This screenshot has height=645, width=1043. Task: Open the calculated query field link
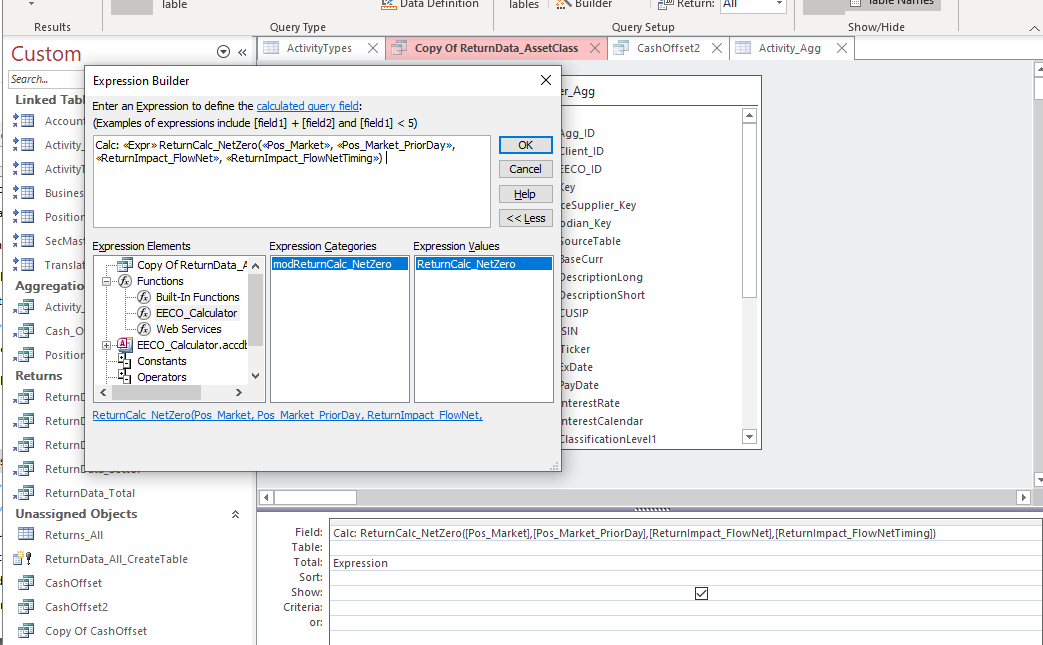307,106
